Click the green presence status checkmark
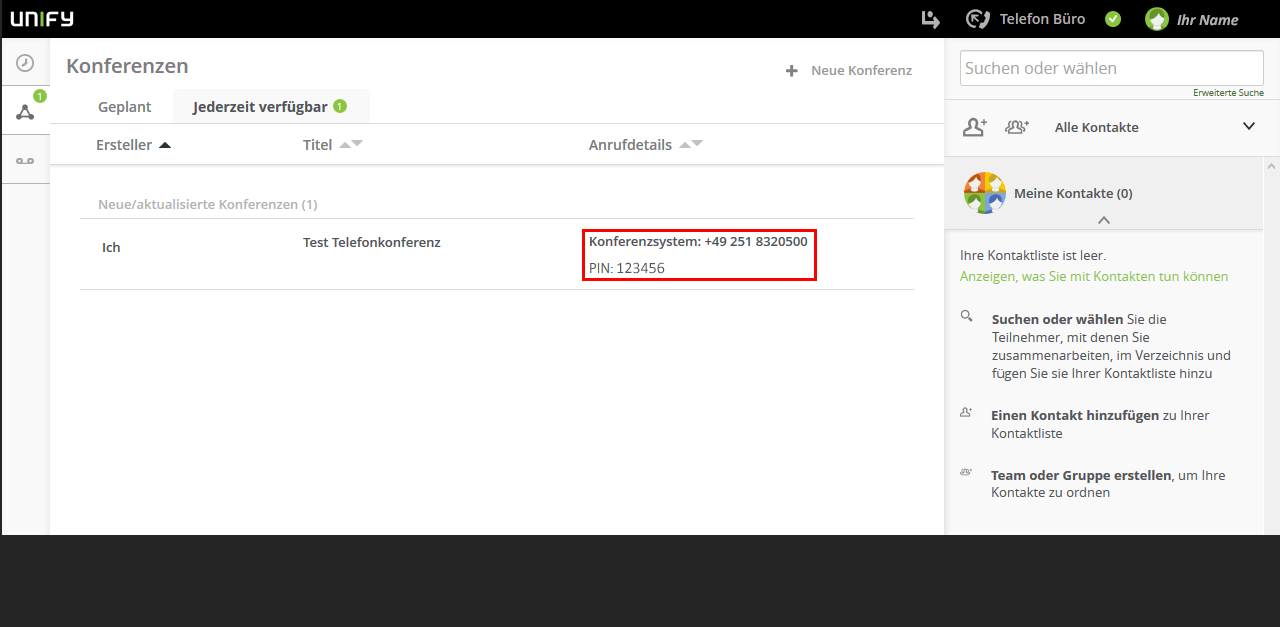Screen dimensions: 1280x627 tap(1113, 19)
